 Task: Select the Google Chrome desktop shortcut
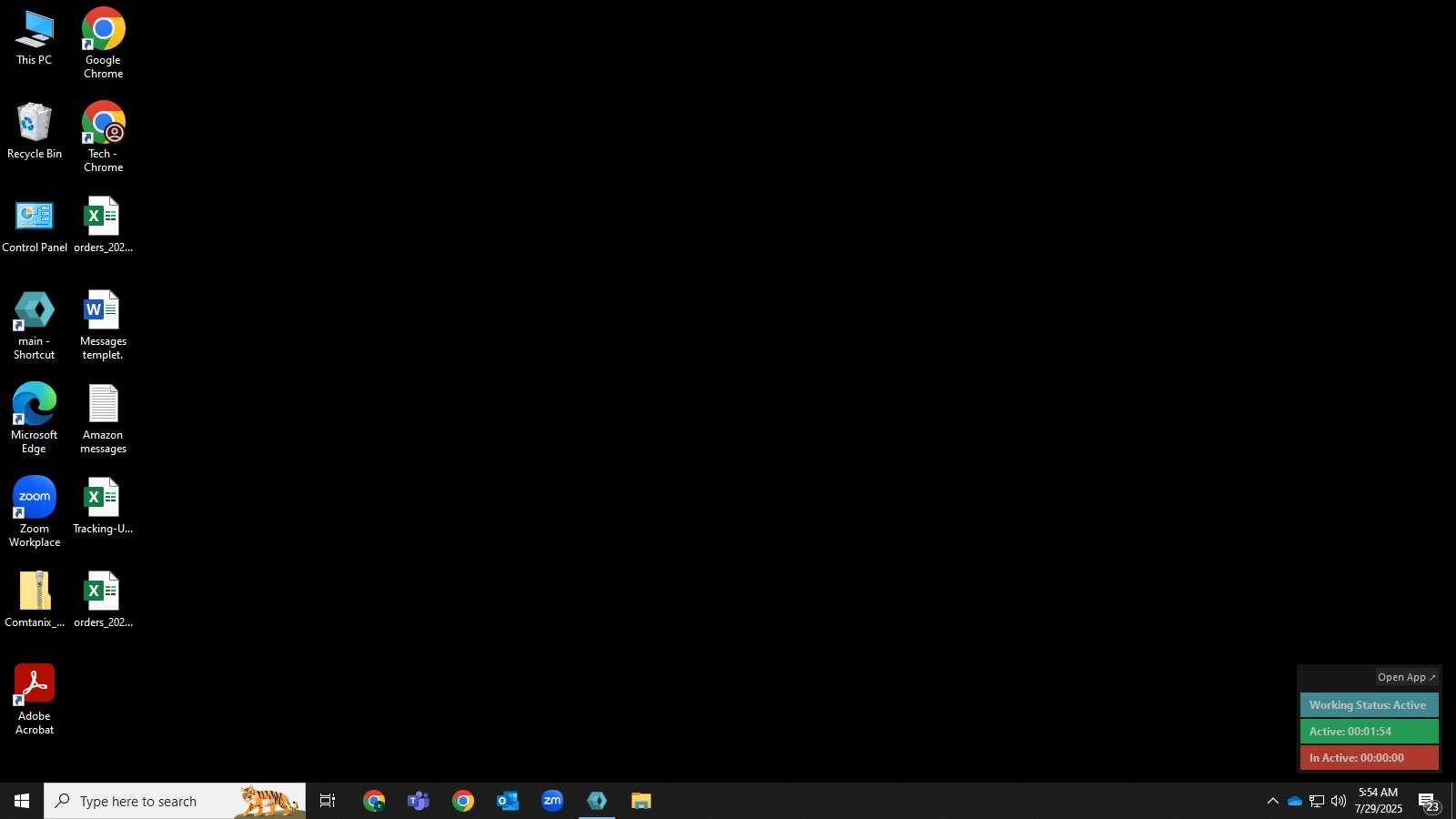[103, 43]
